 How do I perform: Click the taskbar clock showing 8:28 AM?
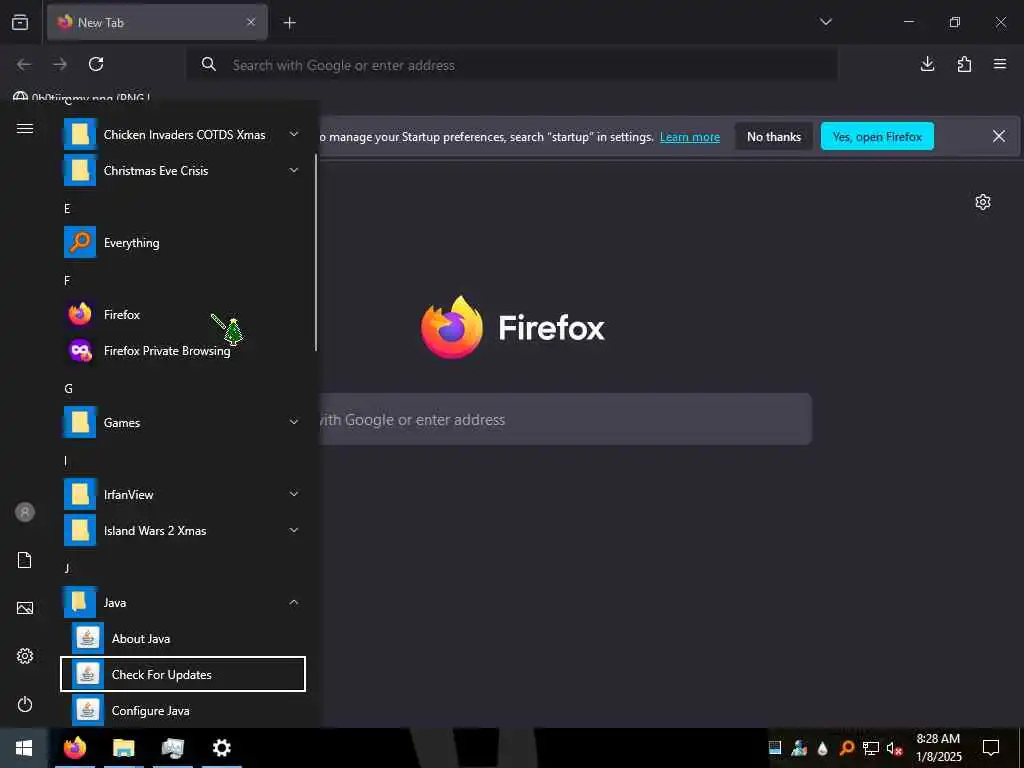tap(938, 748)
